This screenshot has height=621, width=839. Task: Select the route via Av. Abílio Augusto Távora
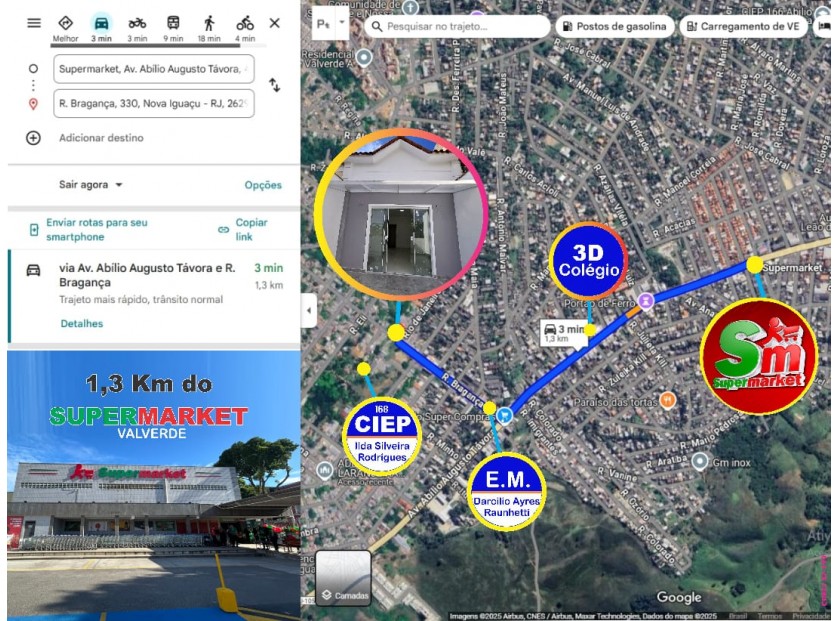coord(154,296)
